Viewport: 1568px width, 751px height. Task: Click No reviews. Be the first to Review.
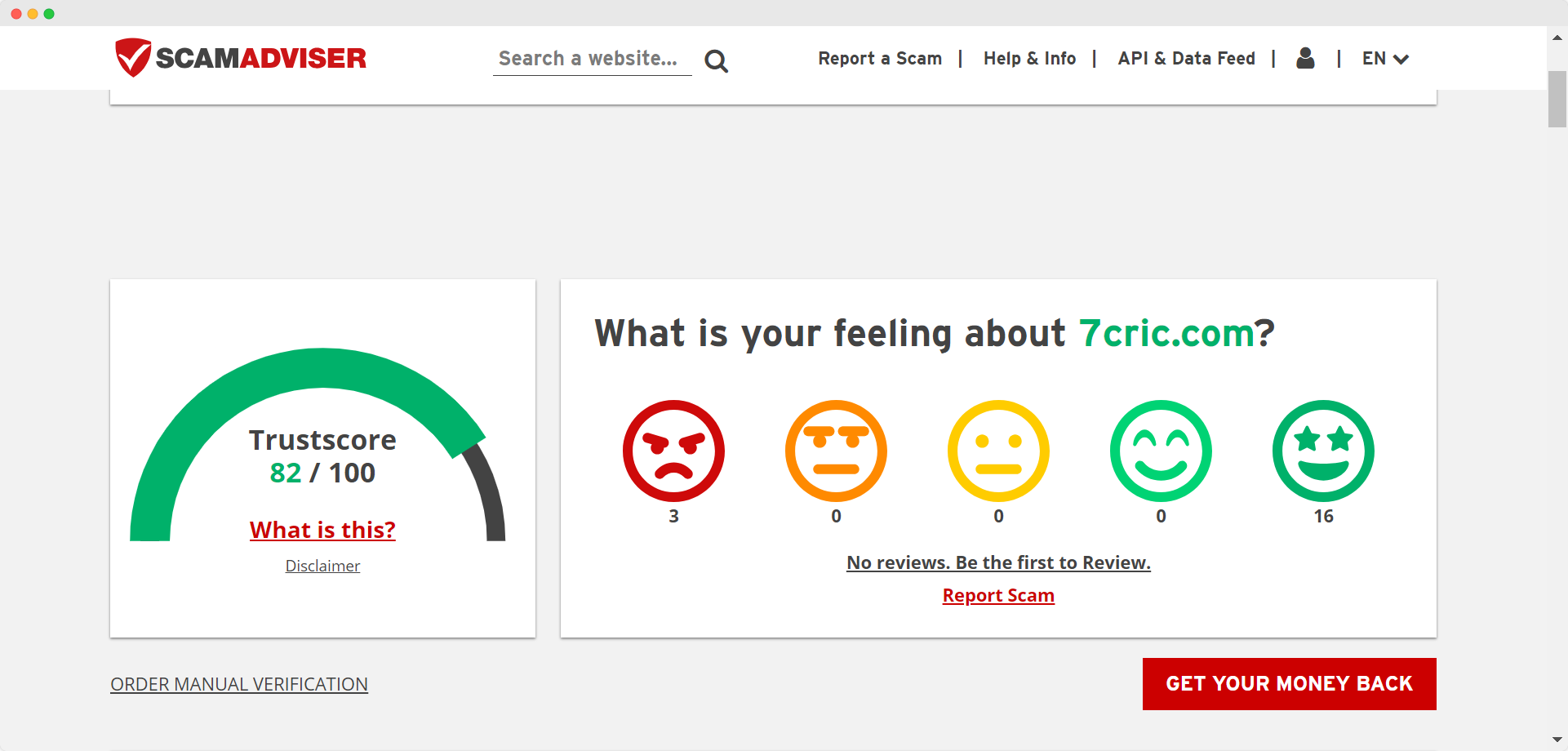click(x=998, y=562)
